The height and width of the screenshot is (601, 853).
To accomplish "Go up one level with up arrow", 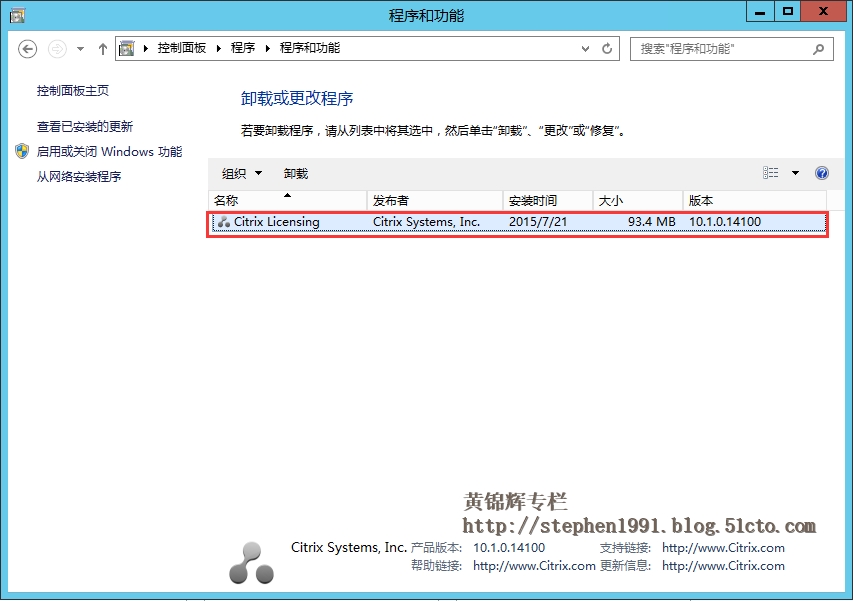I will click(102, 49).
